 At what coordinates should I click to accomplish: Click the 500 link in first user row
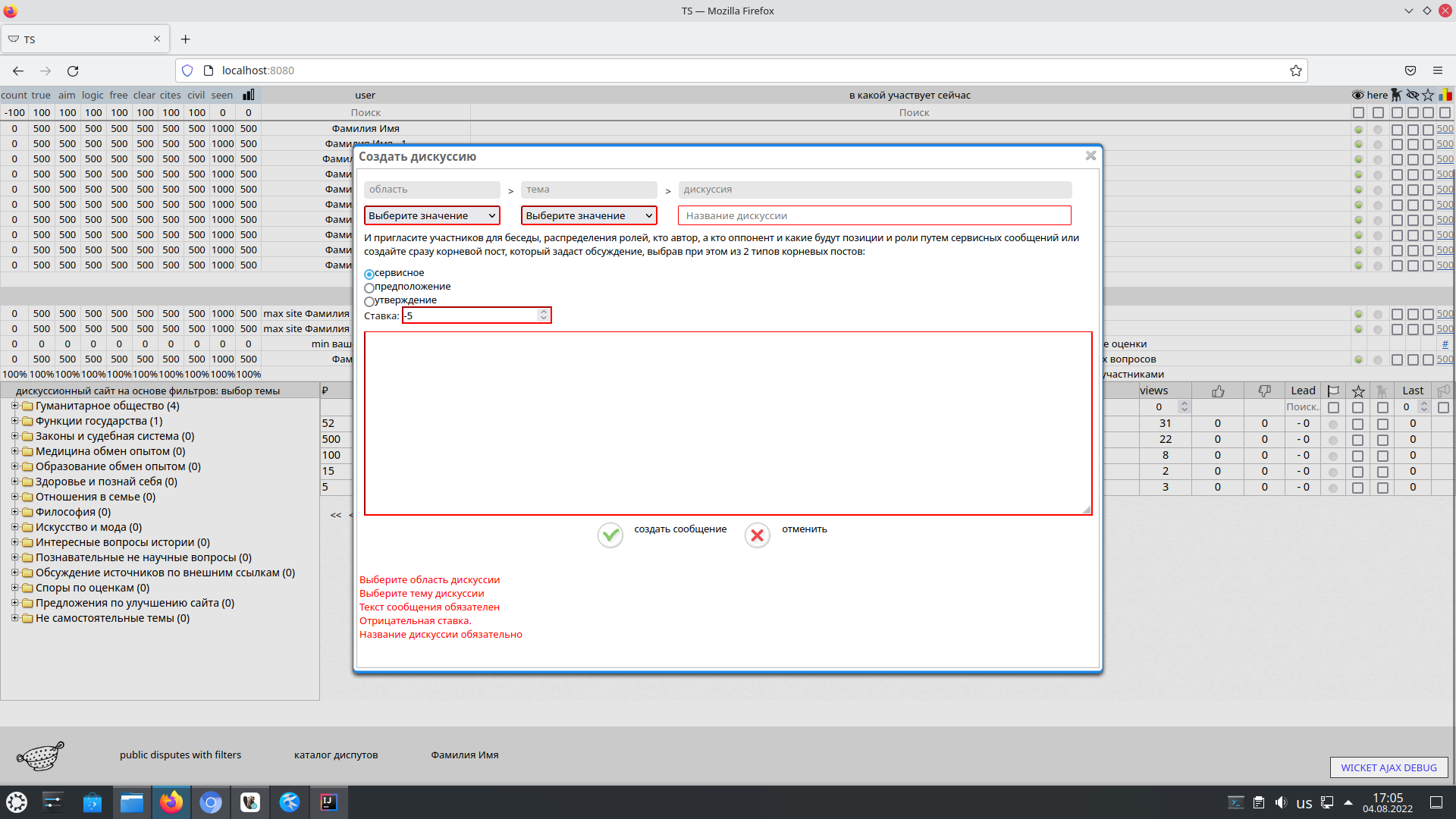click(x=1445, y=129)
